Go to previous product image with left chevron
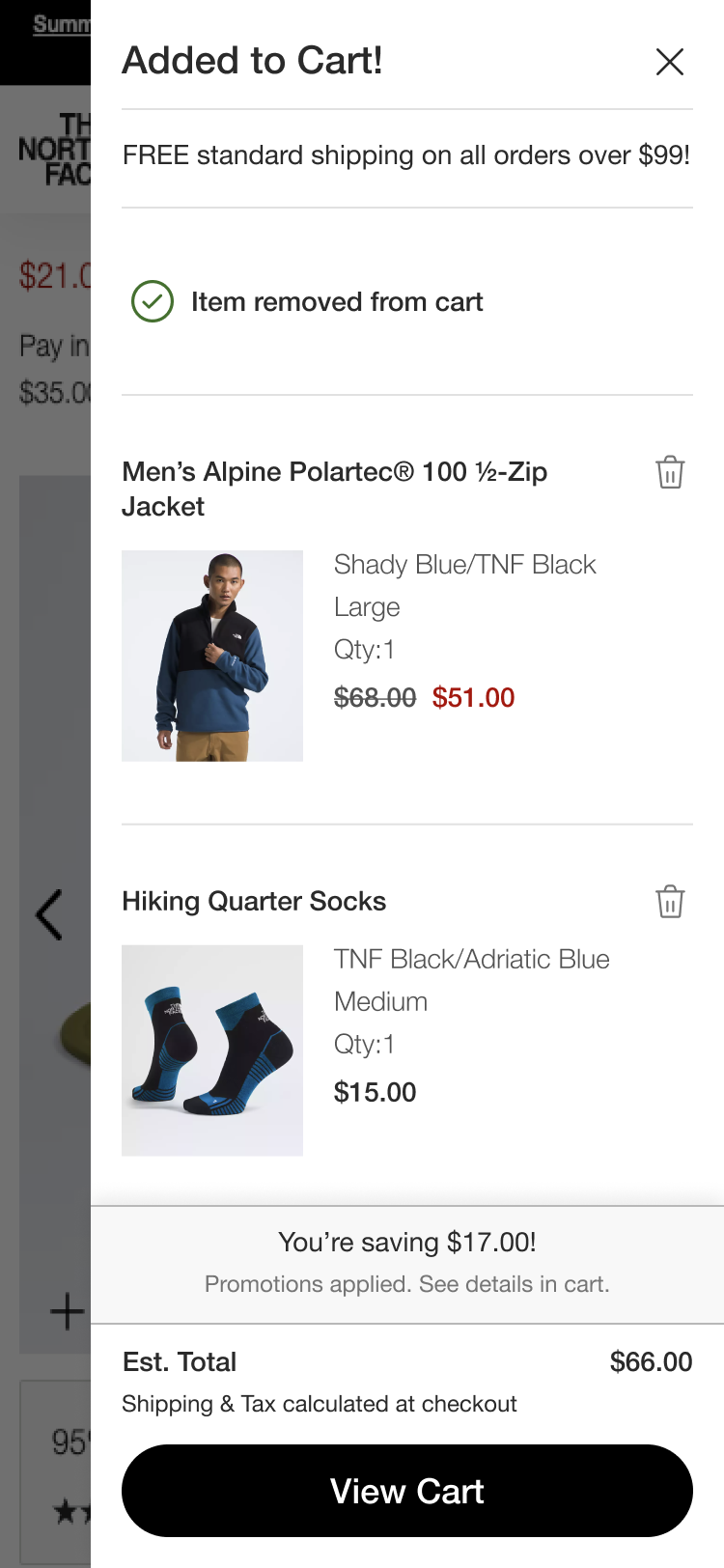Viewport: 724px width, 1568px height. (49, 914)
